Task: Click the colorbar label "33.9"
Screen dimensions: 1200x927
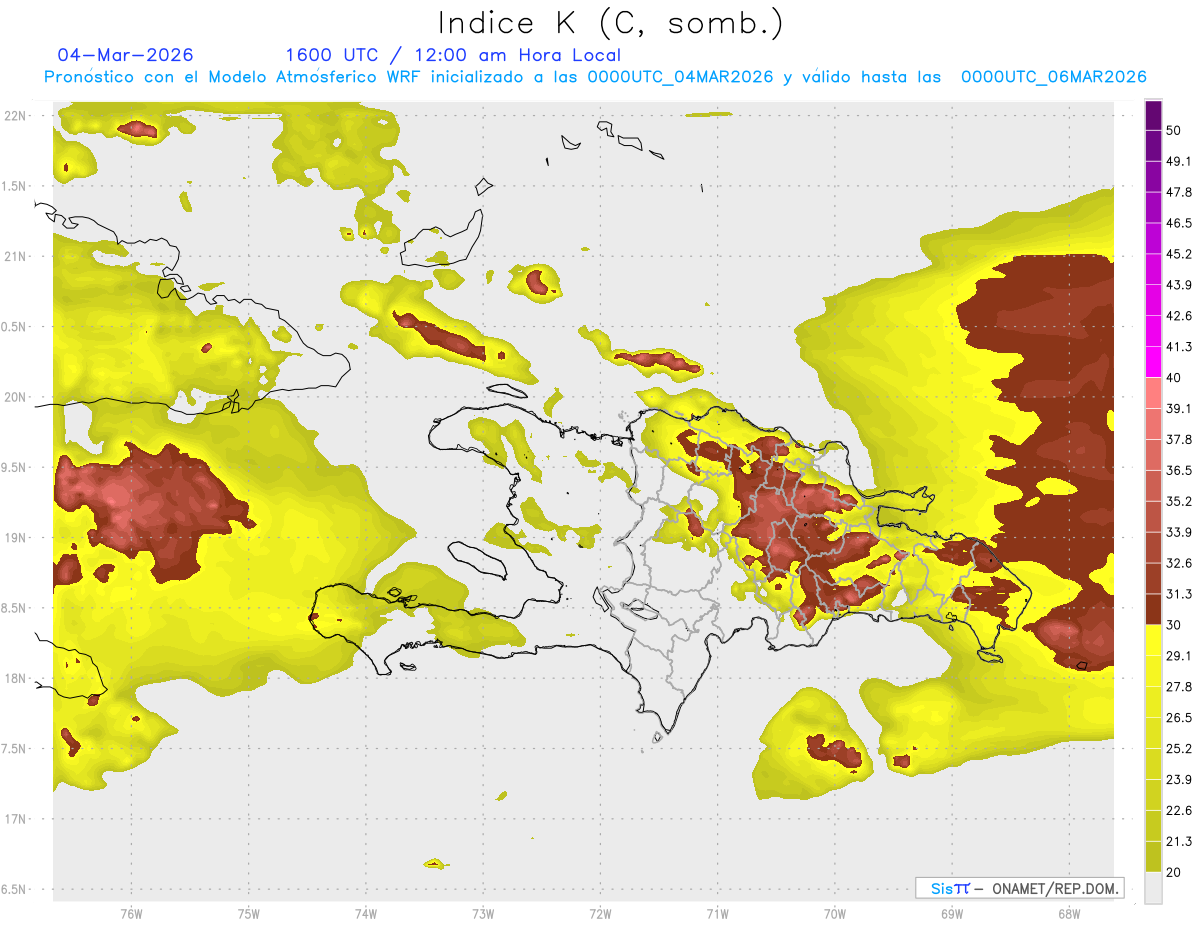Action: pos(1179,532)
